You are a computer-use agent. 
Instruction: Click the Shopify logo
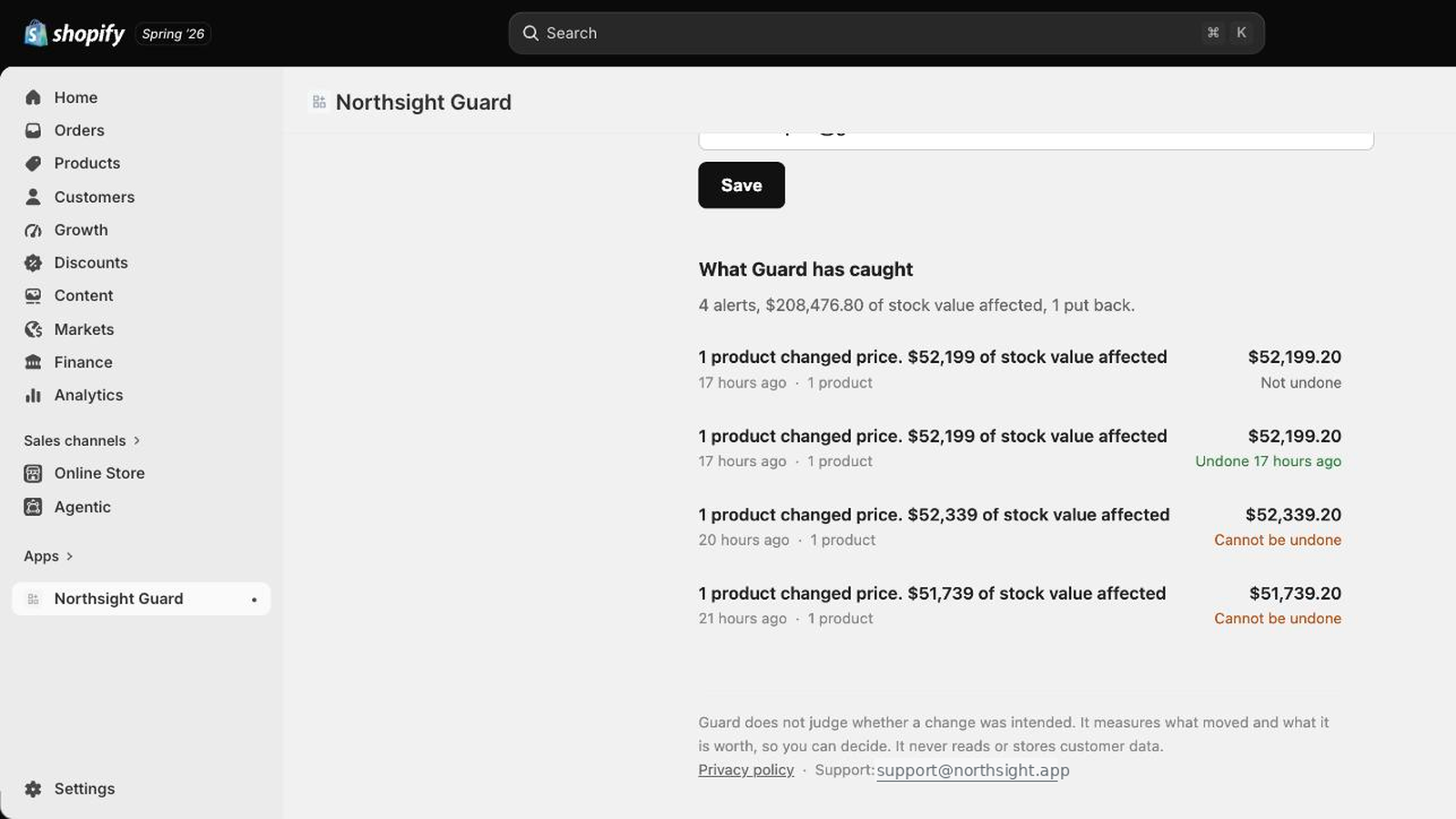tap(74, 34)
